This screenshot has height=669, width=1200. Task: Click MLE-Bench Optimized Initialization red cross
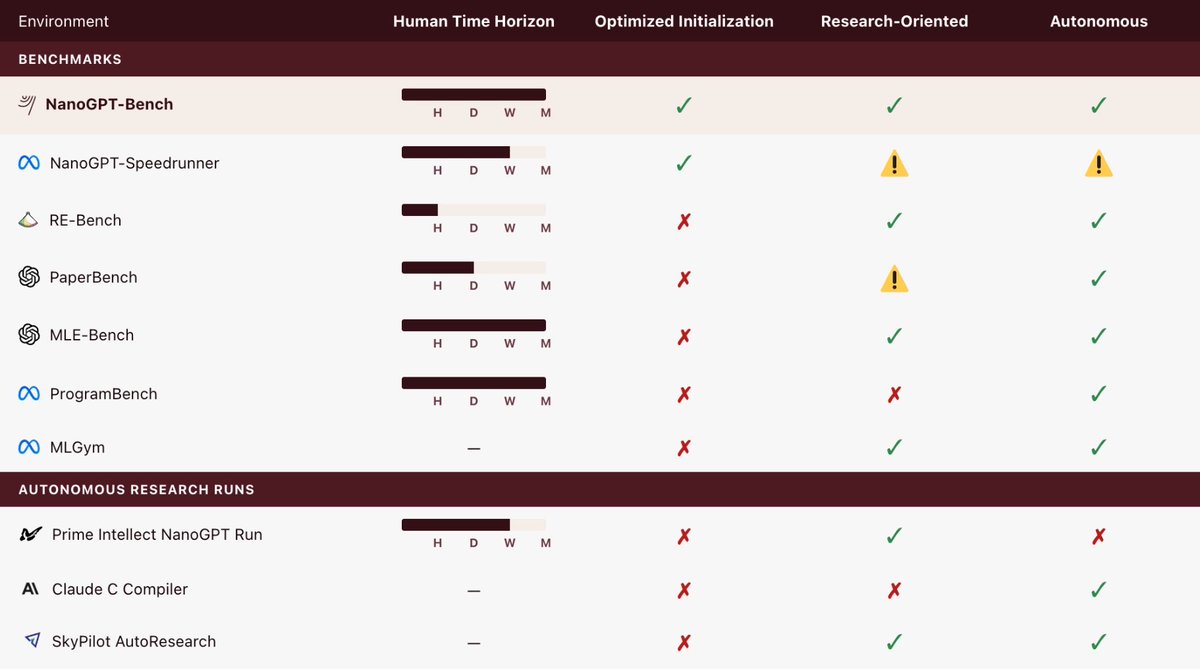tap(684, 336)
